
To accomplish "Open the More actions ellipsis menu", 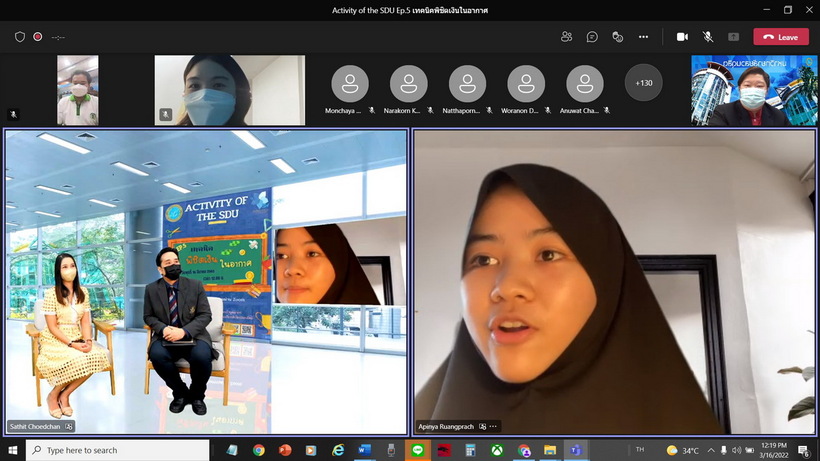I will click(x=643, y=37).
